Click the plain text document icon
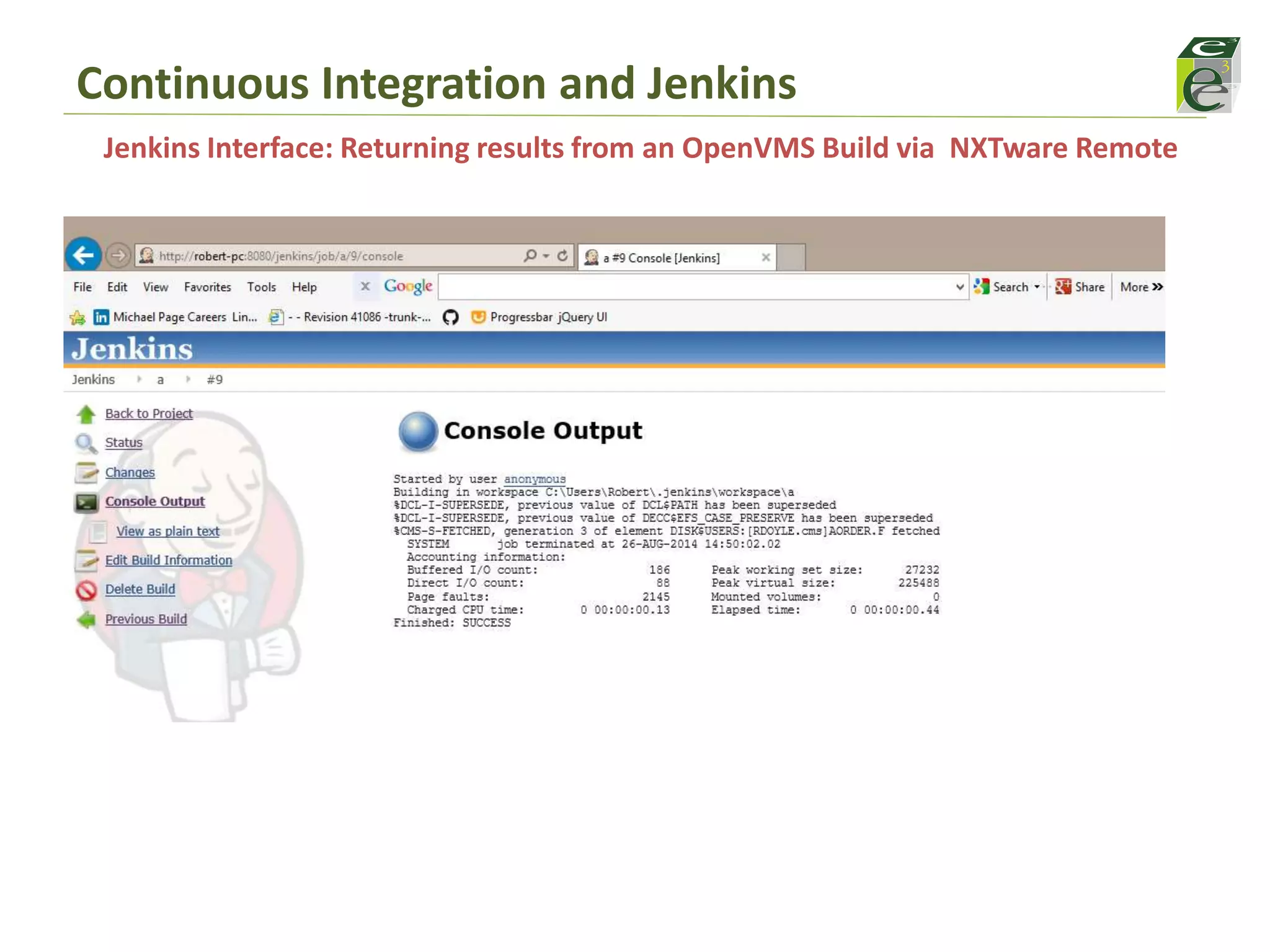This screenshot has width=1270, height=952. click(x=97, y=532)
